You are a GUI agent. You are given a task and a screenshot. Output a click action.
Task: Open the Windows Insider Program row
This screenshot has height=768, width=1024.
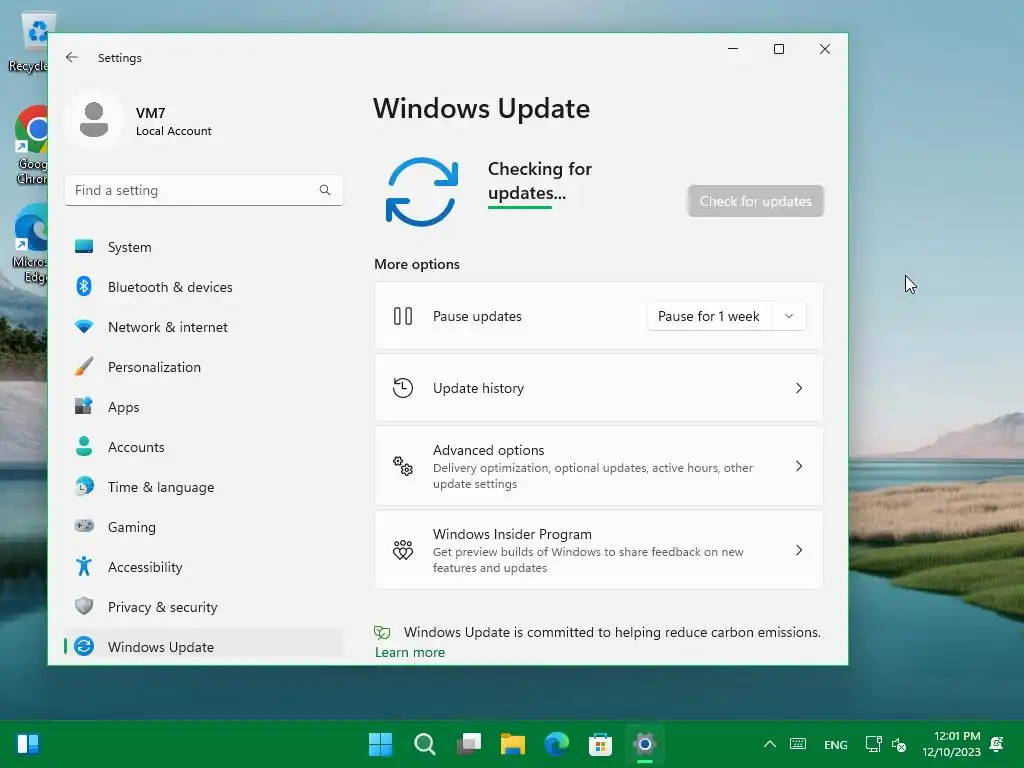click(x=599, y=550)
